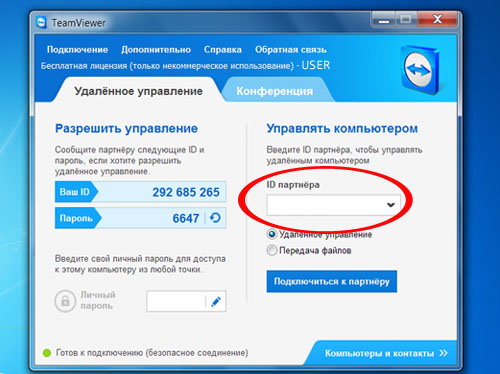This screenshot has width=500, height=374.
Task: Maximize the TeamViewer window
Action: [406, 20]
